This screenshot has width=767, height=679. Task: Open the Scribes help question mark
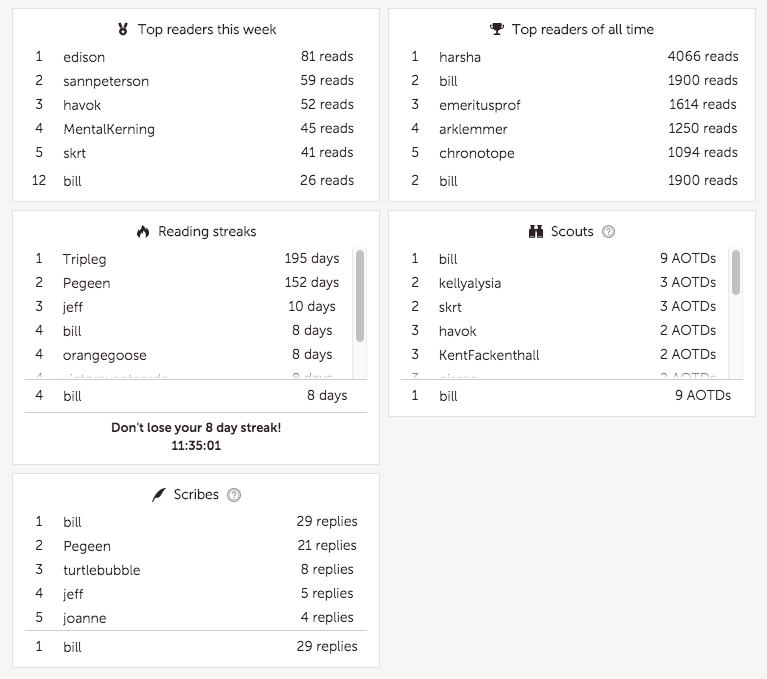pyautogui.click(x=234, y=495)
